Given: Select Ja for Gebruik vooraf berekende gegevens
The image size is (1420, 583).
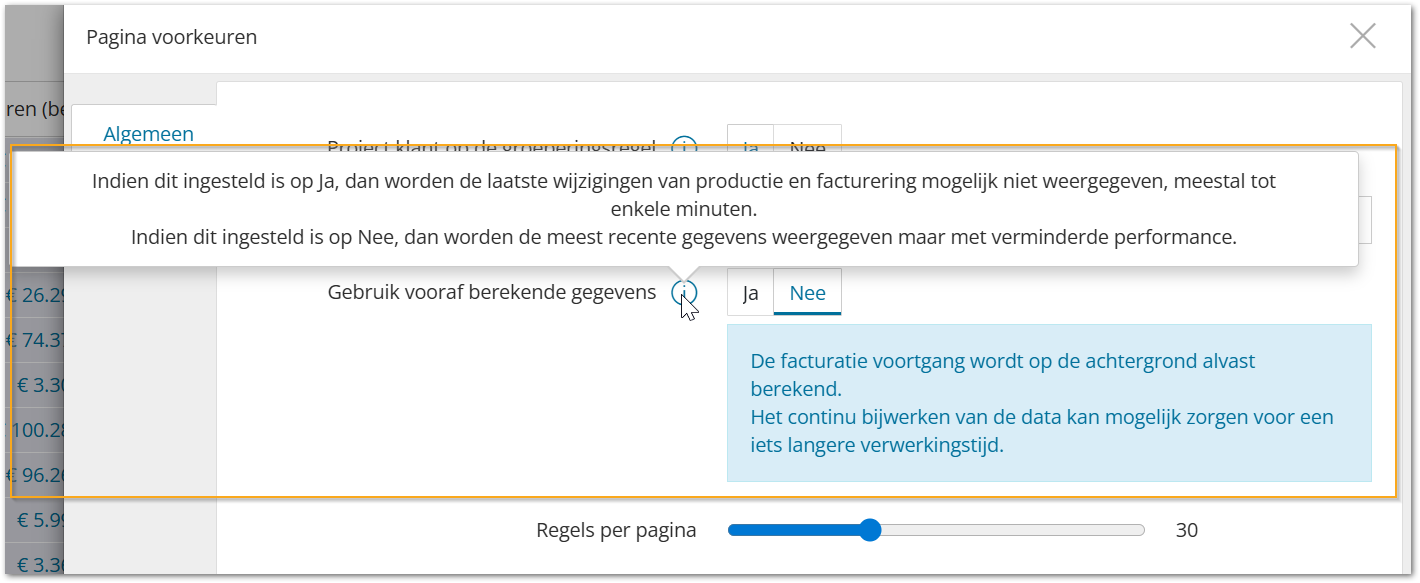Looking at the screenshot, I should tap(750, 292).
